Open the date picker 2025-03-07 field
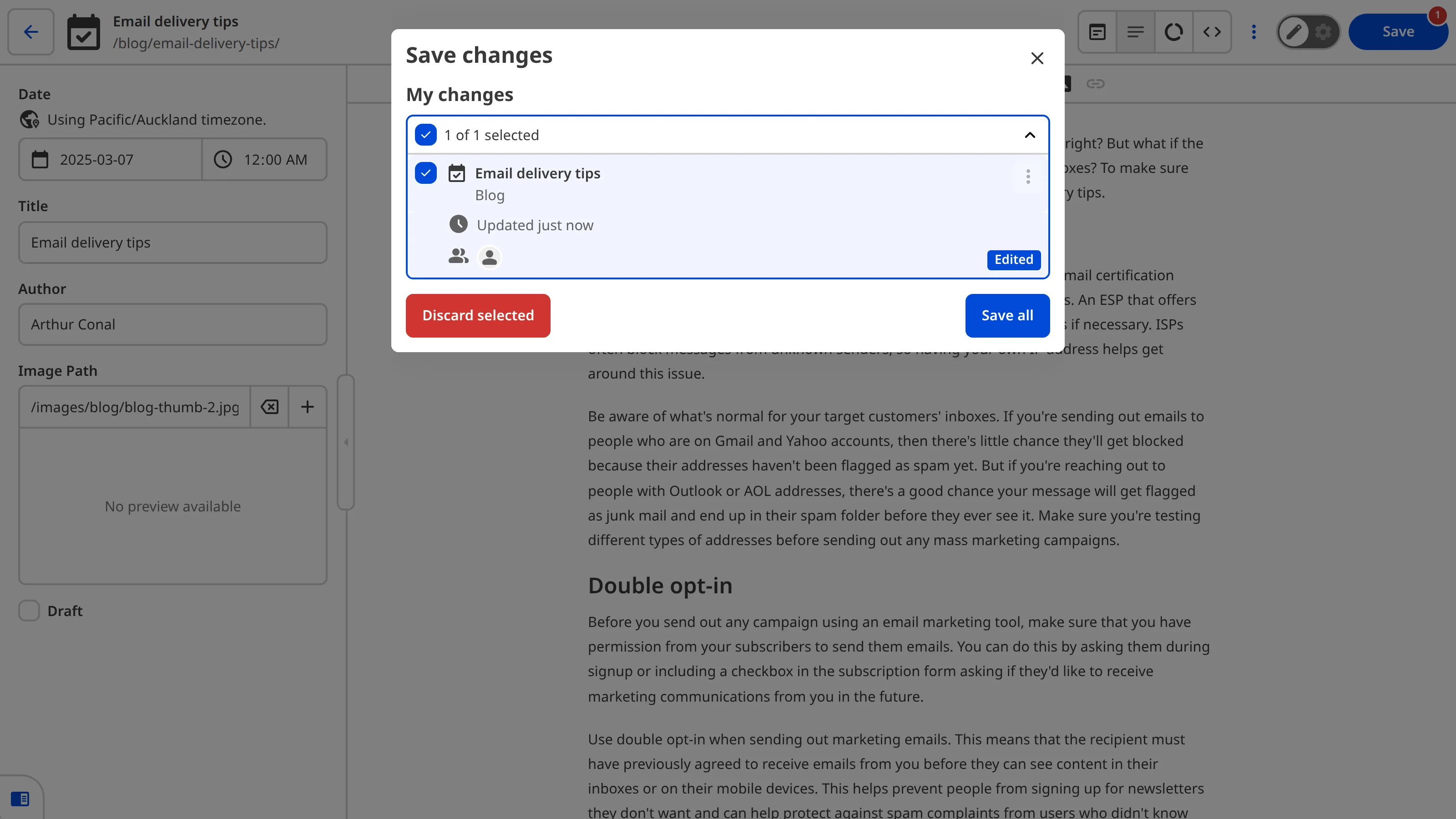The width and height of the screenshot is (1456, 819). click(110, 160)
